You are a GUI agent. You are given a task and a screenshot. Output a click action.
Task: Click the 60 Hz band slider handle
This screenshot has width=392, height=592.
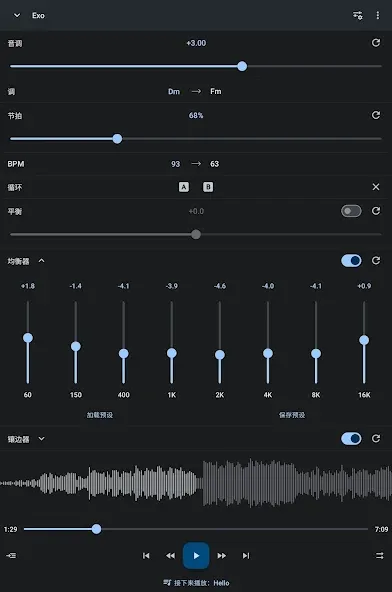tap(28, 338)
